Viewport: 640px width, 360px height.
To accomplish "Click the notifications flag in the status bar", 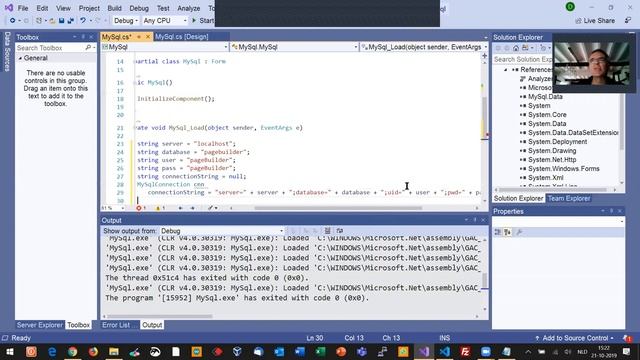I will (x=627, y=338).
